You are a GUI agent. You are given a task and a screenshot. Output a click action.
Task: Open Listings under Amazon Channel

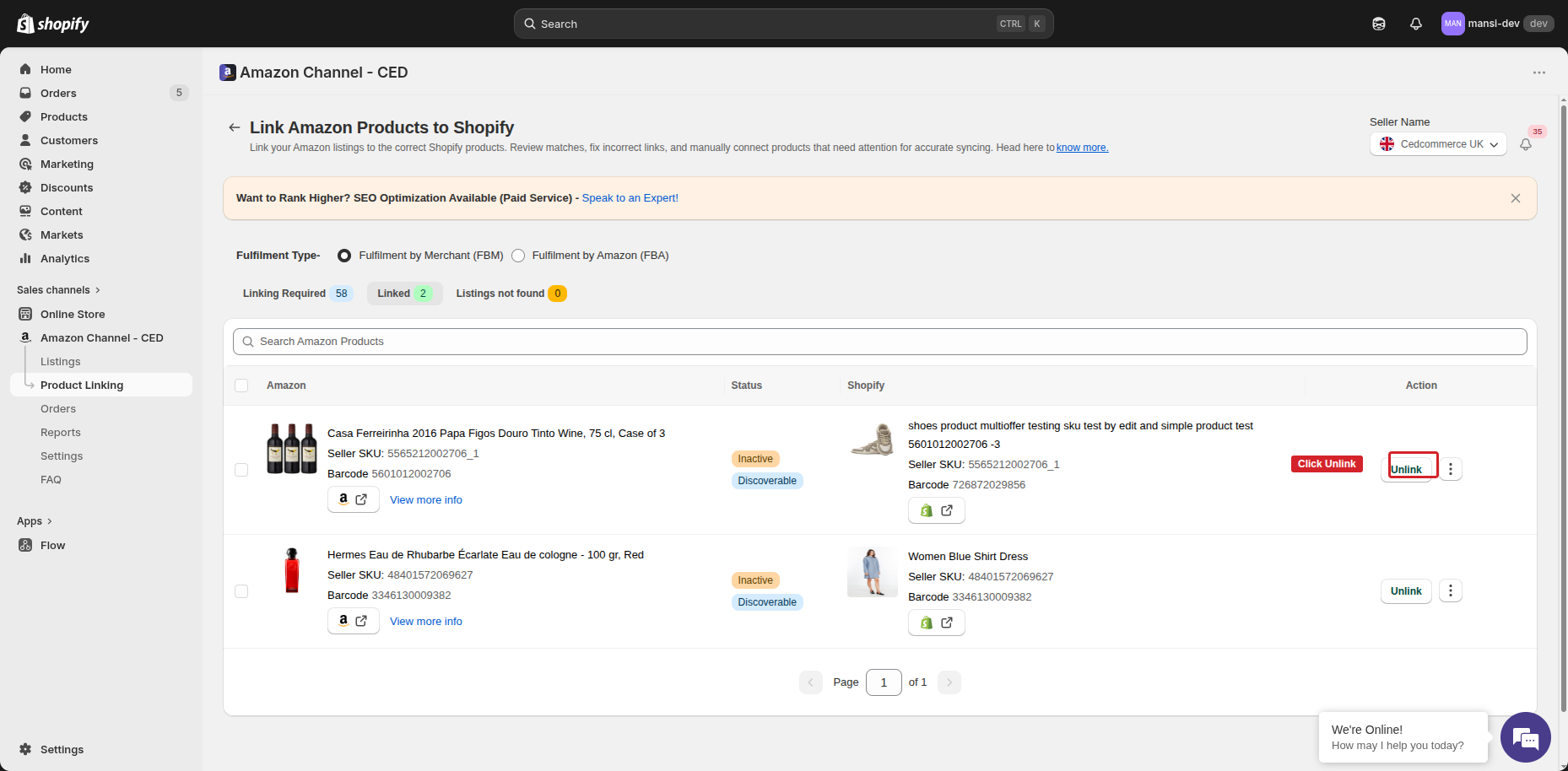[x=61, y=361]
